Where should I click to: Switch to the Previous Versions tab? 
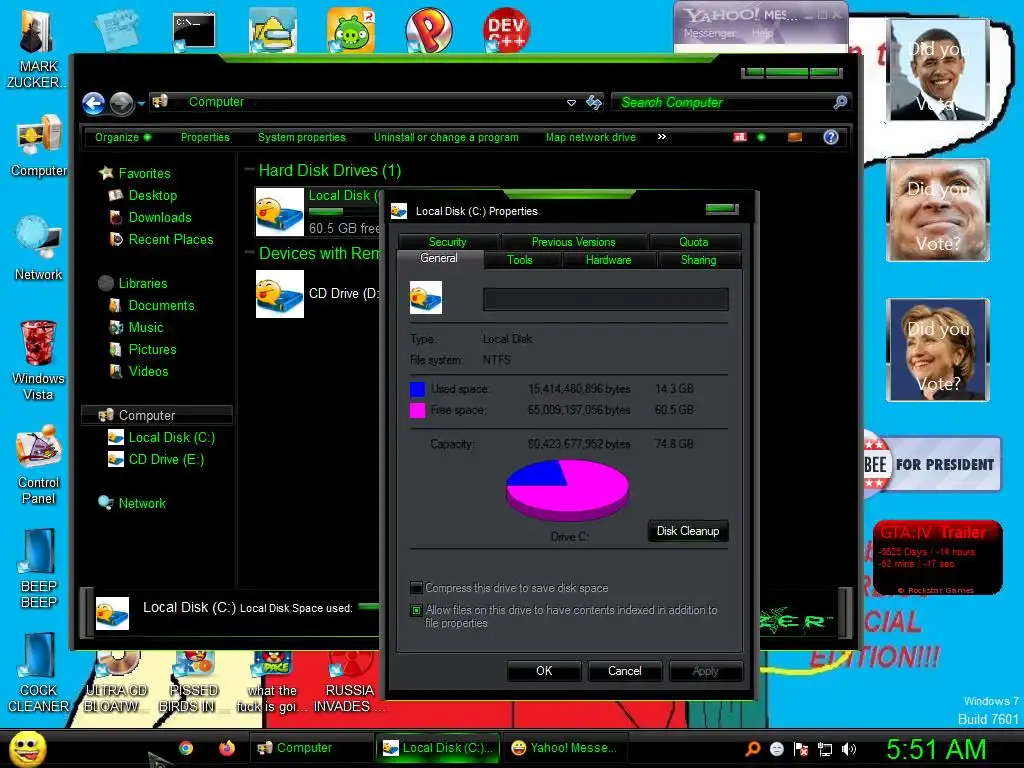coord(573,242)
